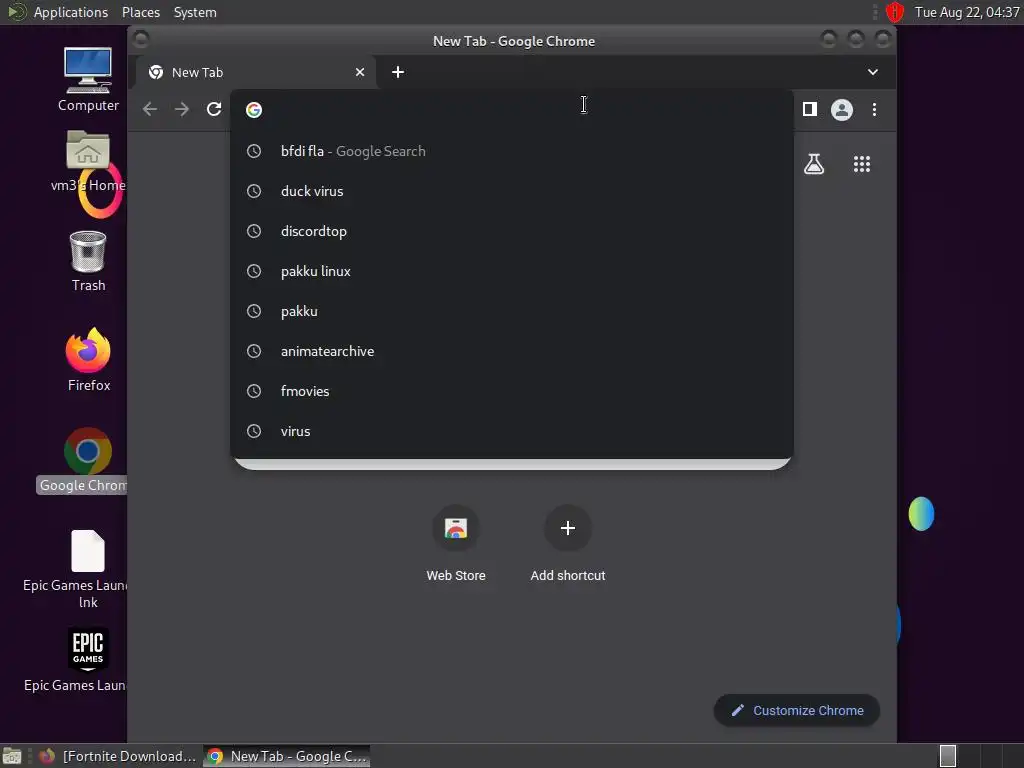The image size is (1024, 768).
Task: Select the 'fmovies' suggestion
Action: click(x=512, y=391)
